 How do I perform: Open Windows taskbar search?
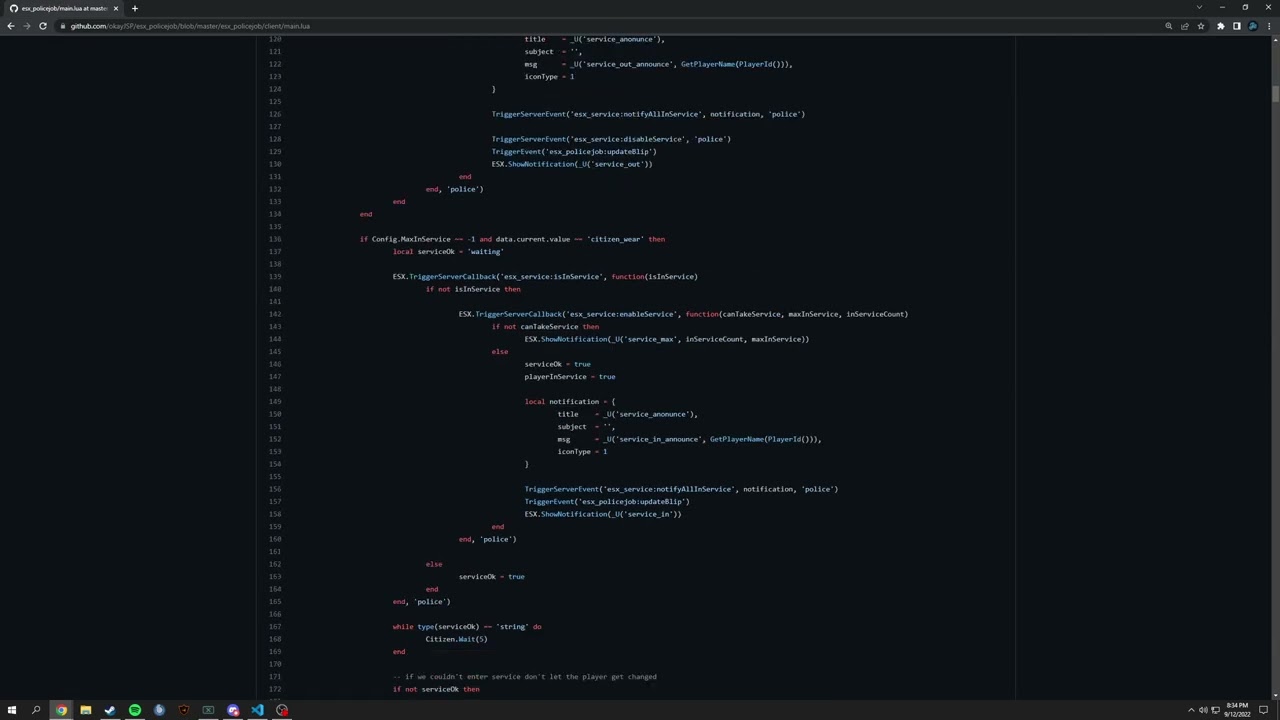tap(36, 710)
